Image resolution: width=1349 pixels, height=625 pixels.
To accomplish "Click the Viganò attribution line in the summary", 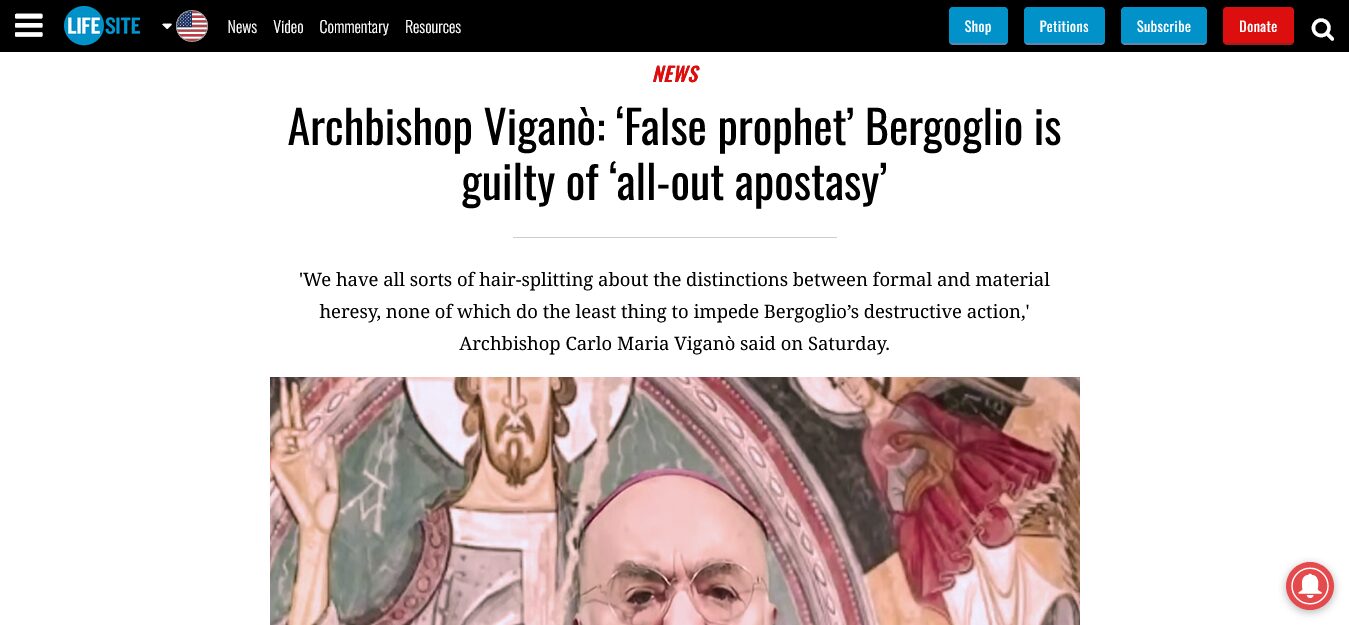I will 674,344.
